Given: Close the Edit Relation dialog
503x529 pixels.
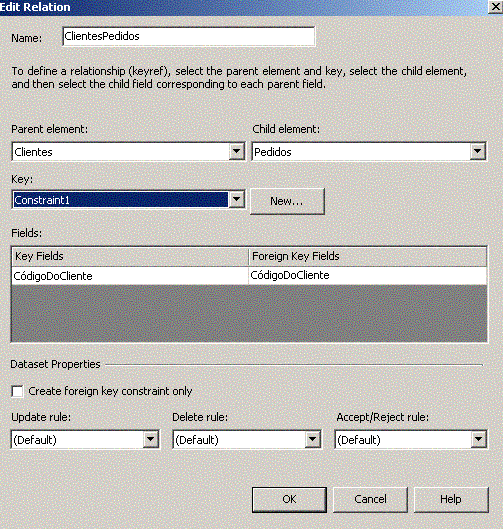Looking at the screenshot, I should coord(496,7).
